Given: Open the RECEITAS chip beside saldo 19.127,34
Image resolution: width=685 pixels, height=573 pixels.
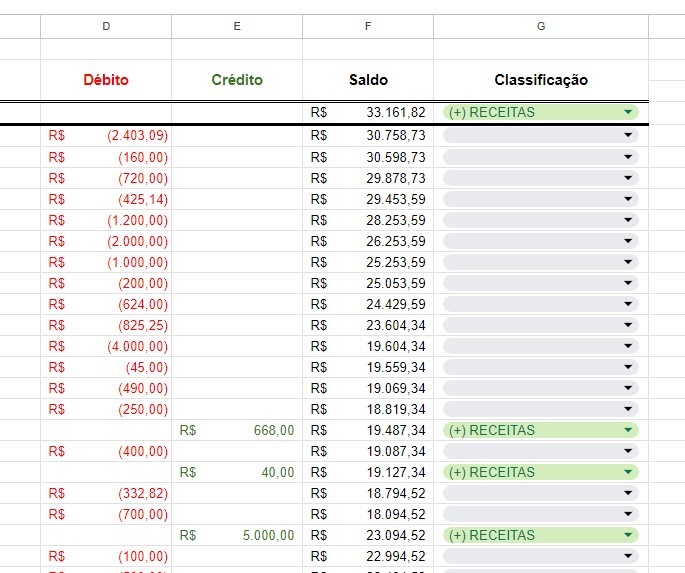Looking at the screenshot, I should pos(541,472).
